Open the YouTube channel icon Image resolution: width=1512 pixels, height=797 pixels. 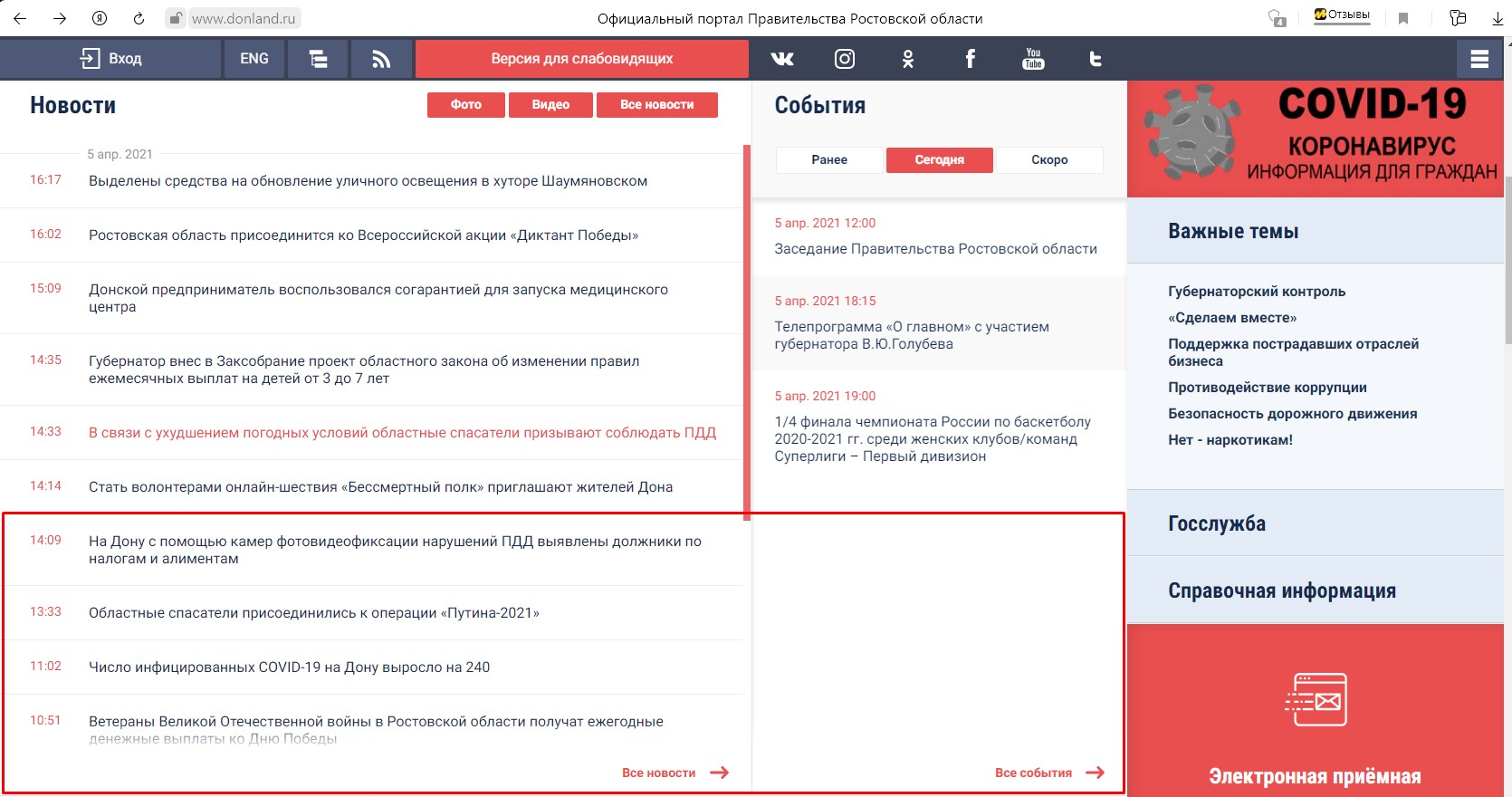(1033, 59)
